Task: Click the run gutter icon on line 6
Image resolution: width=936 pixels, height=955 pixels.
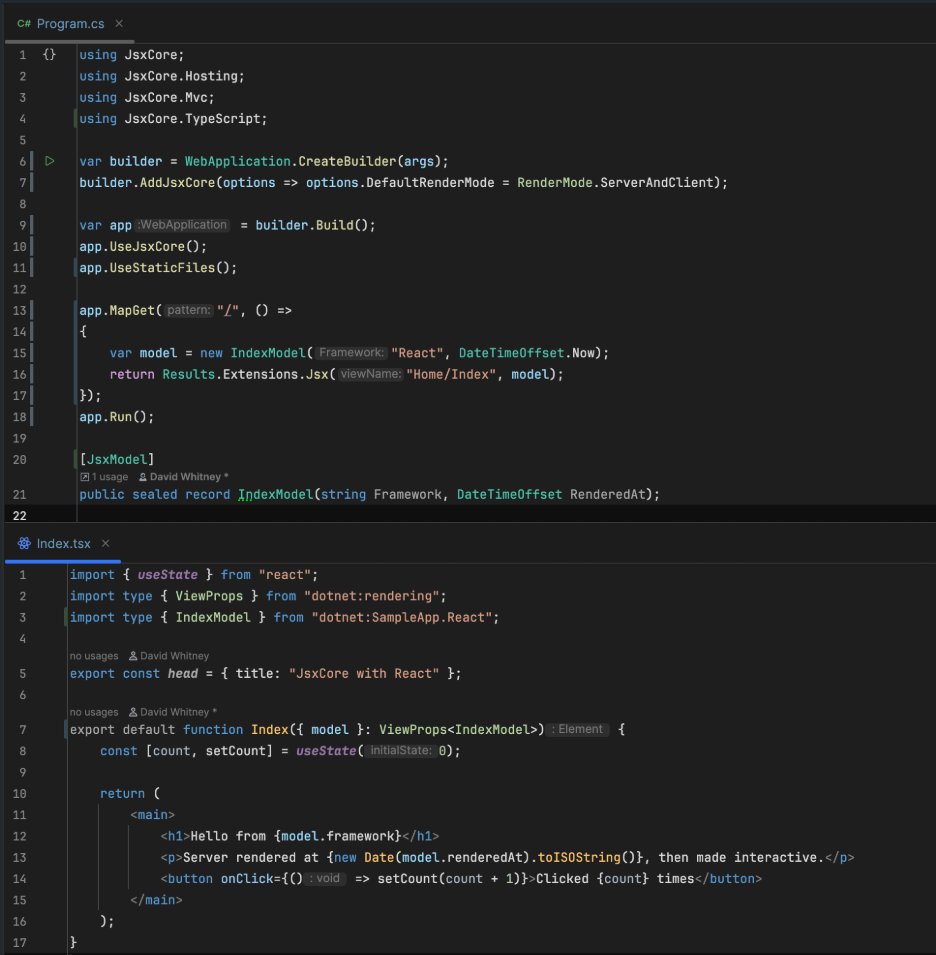Action: pos(50,161)
